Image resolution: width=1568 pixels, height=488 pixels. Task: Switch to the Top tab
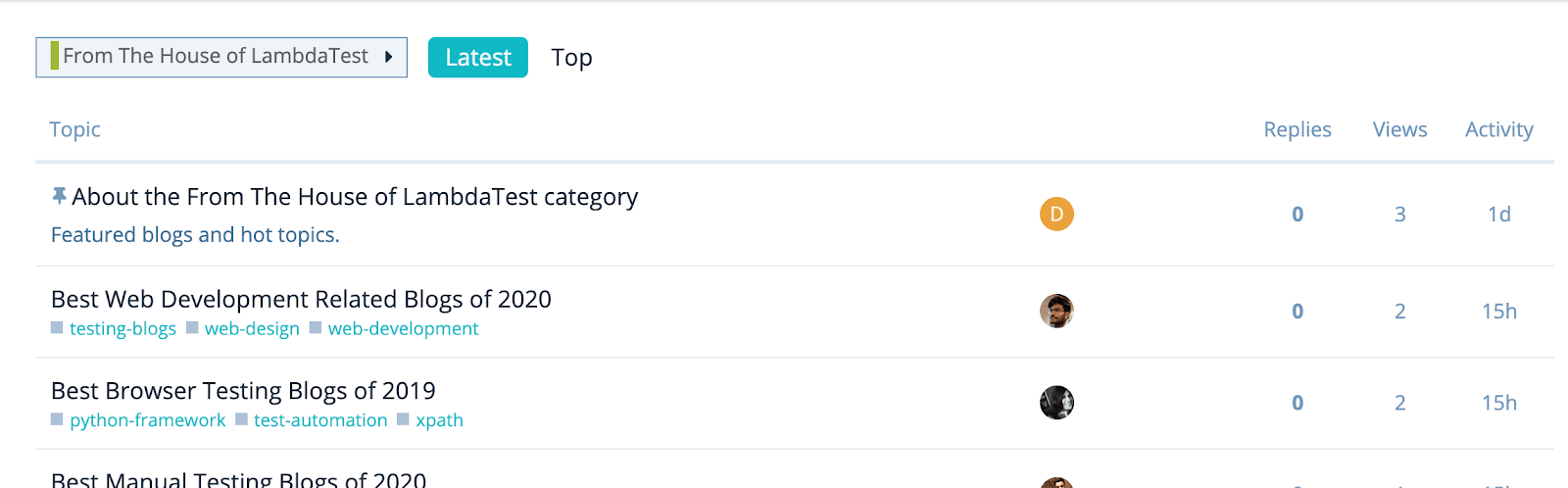pyautogui.click(x=571, y=58)
